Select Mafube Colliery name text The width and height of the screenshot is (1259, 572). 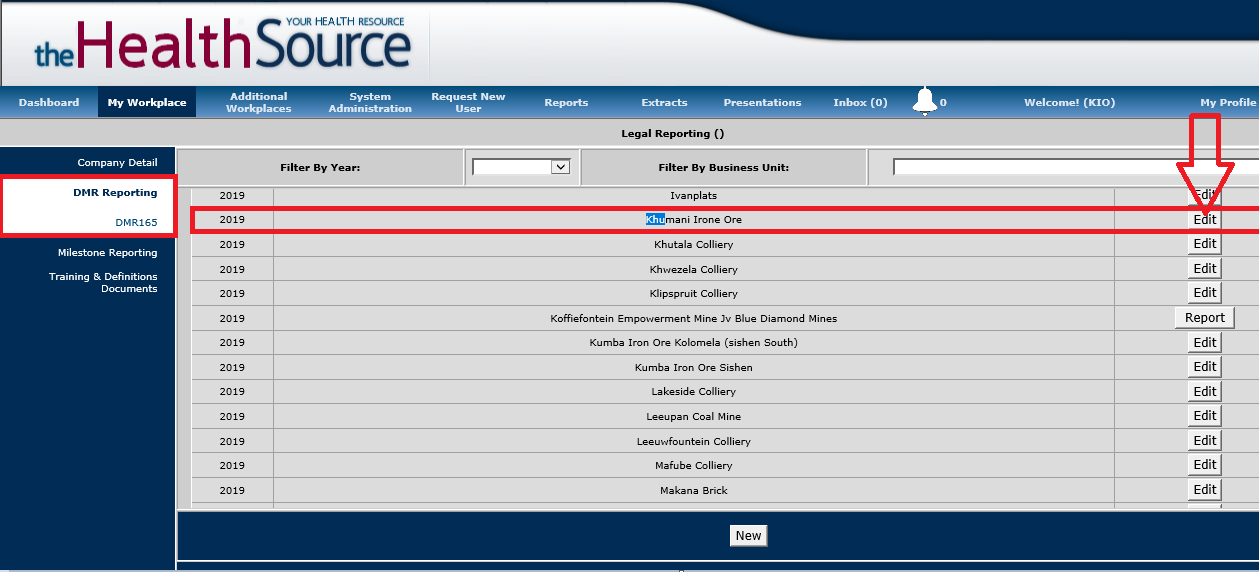693,466
